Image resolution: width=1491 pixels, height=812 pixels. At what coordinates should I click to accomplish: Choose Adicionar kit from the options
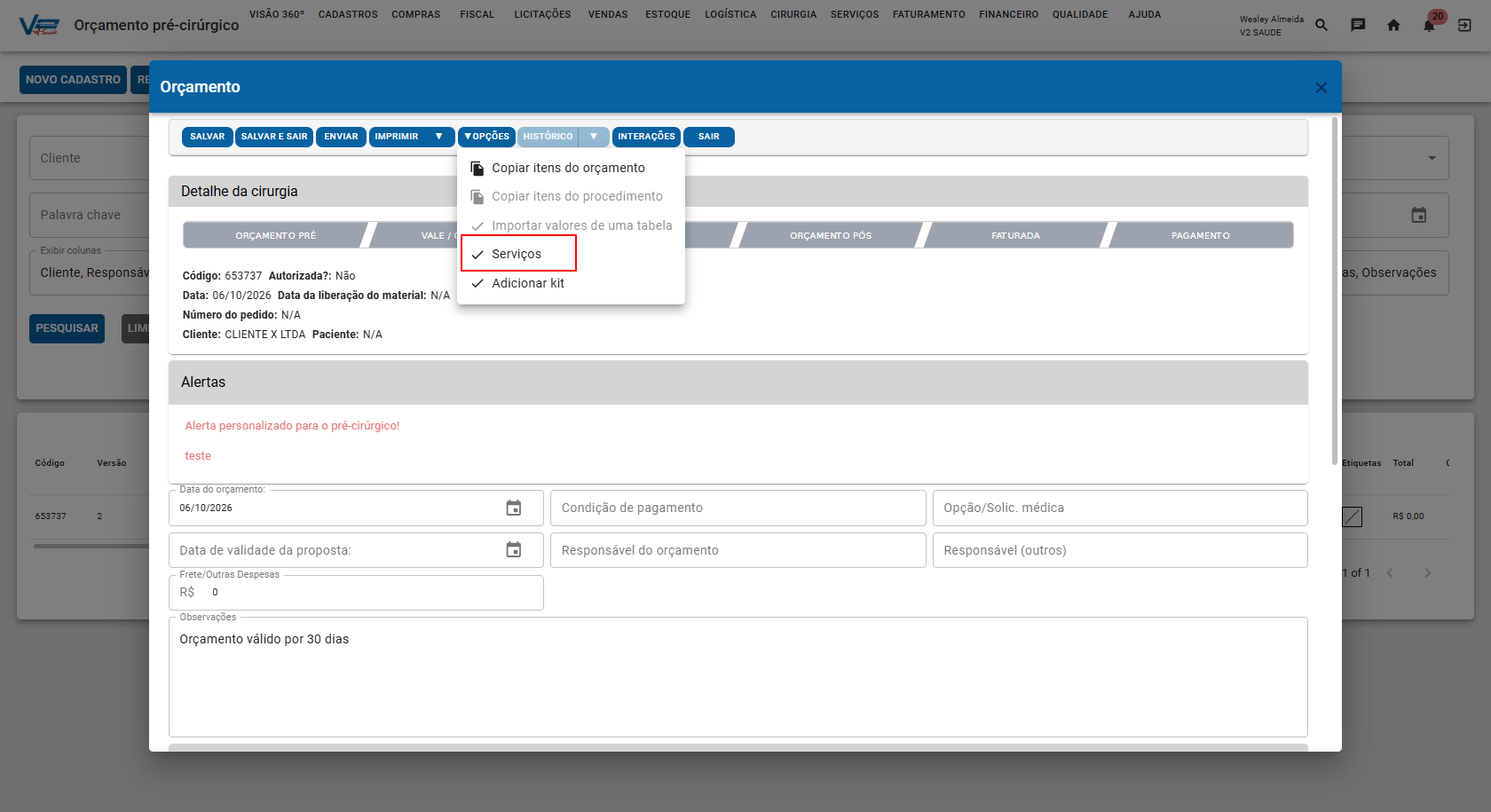coord(571,283)
